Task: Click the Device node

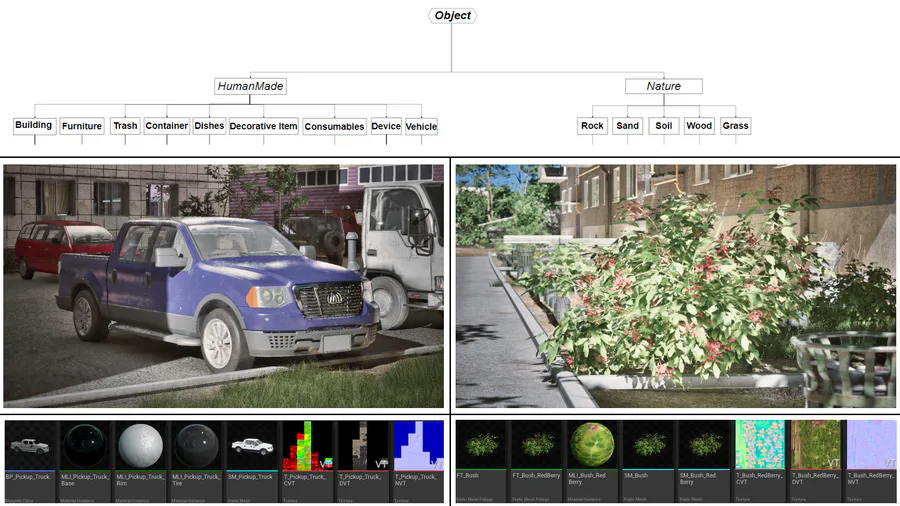Action: click(386, 126)
